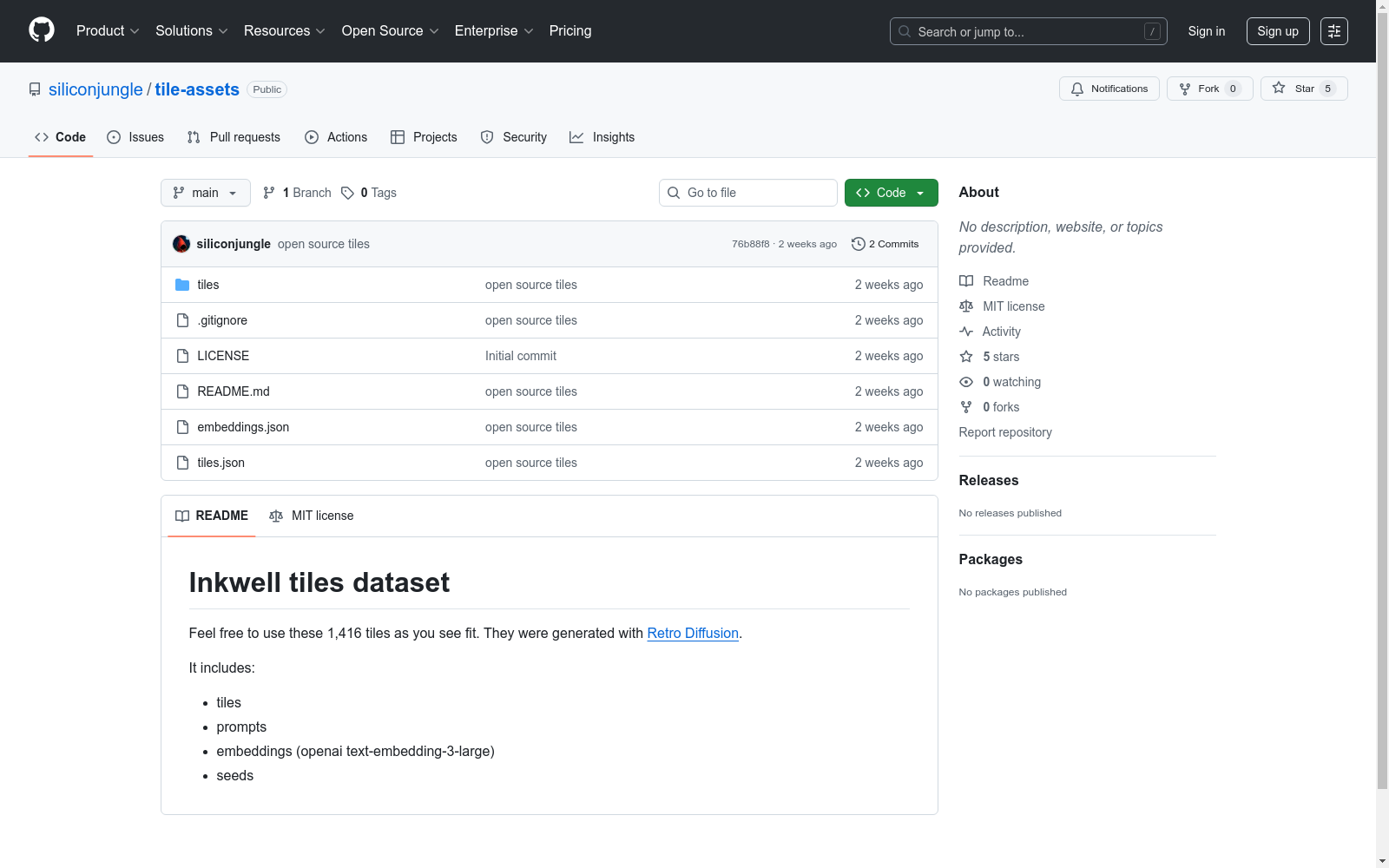Open the .gitignore file
The image size is (1389, 868).
[x=222, y=320]
